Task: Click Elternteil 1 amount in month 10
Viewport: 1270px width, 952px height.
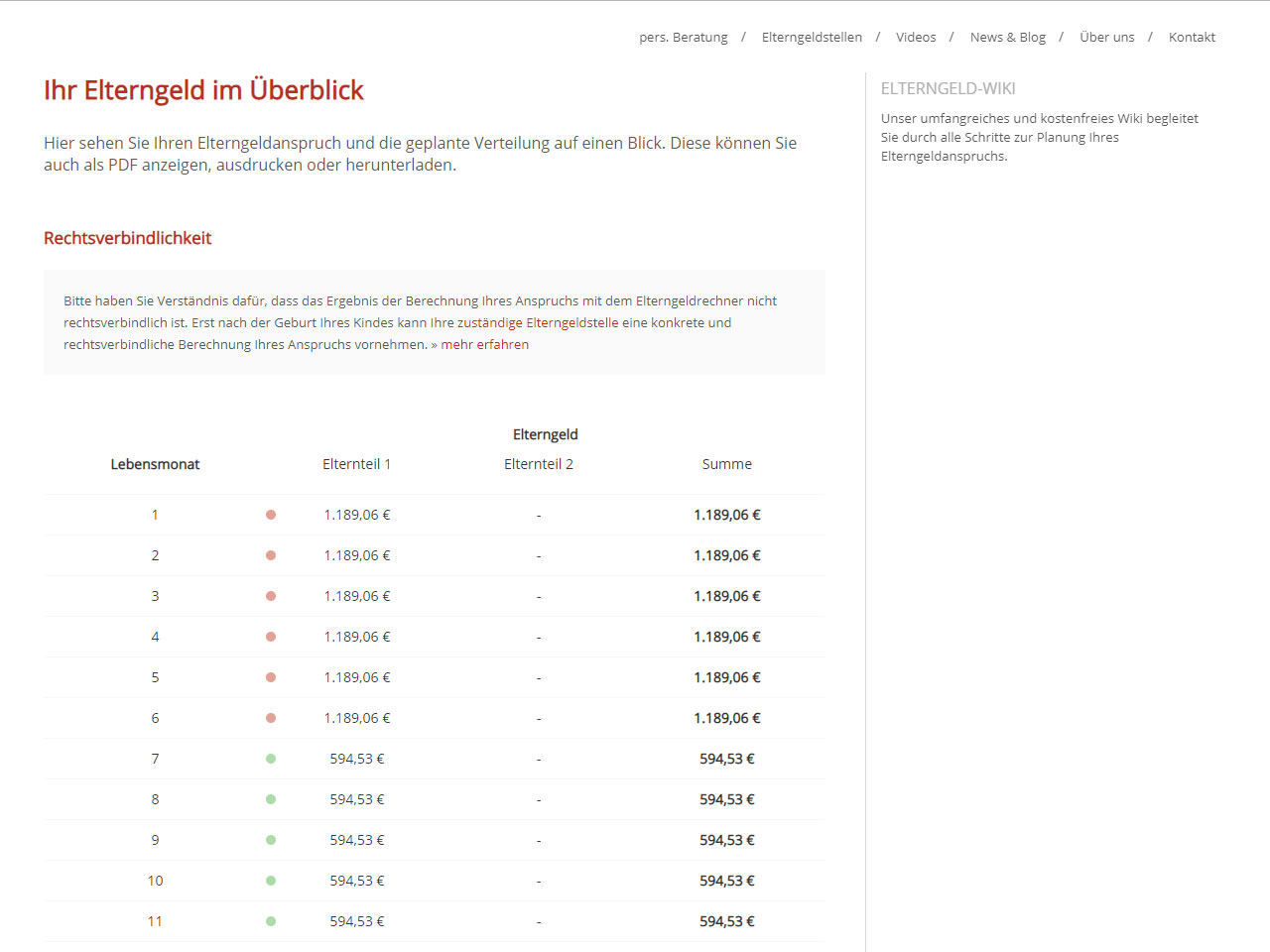Action: [x=357, y=881]
